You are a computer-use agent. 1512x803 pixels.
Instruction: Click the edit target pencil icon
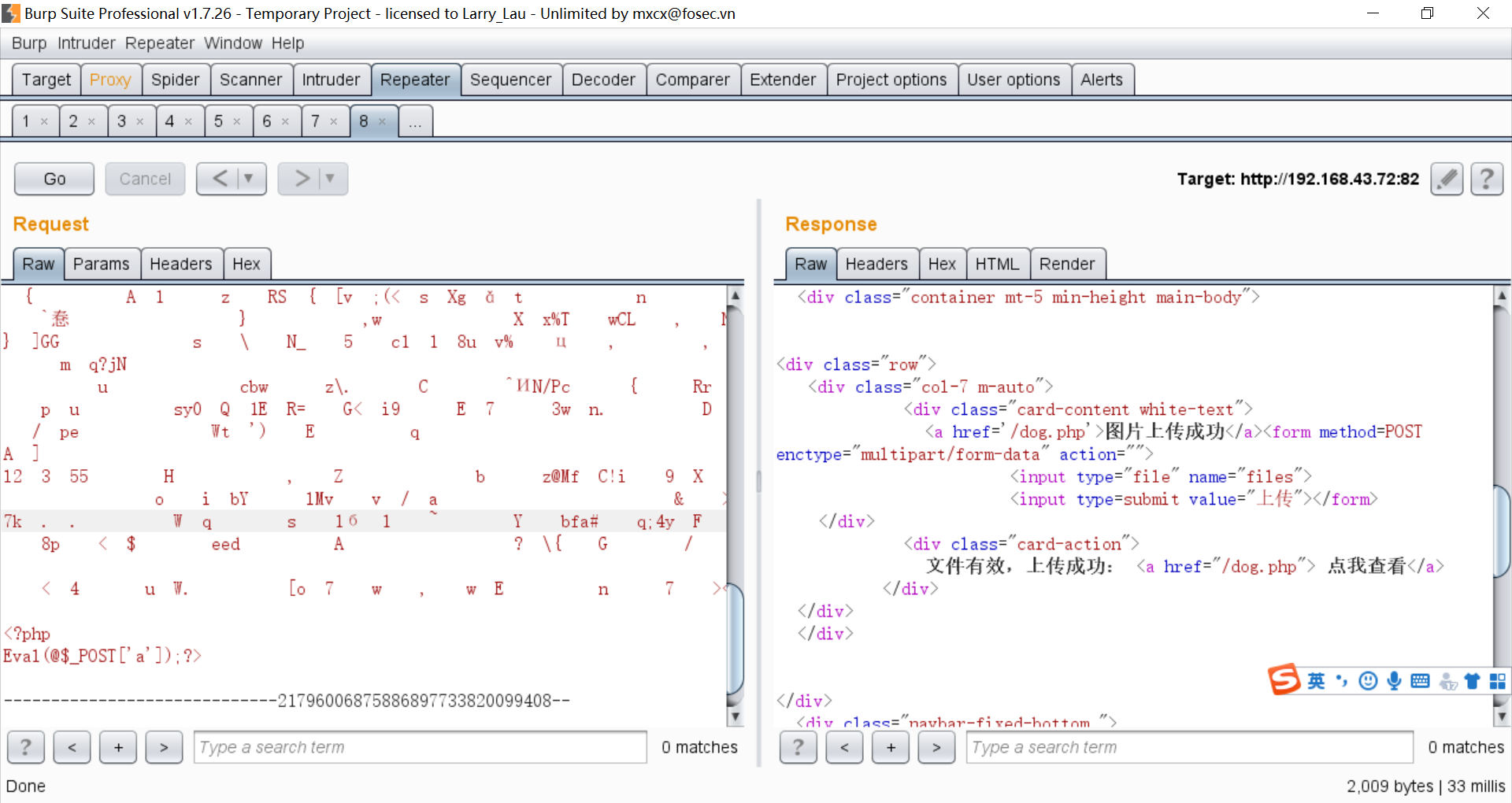click(1447, 179)
